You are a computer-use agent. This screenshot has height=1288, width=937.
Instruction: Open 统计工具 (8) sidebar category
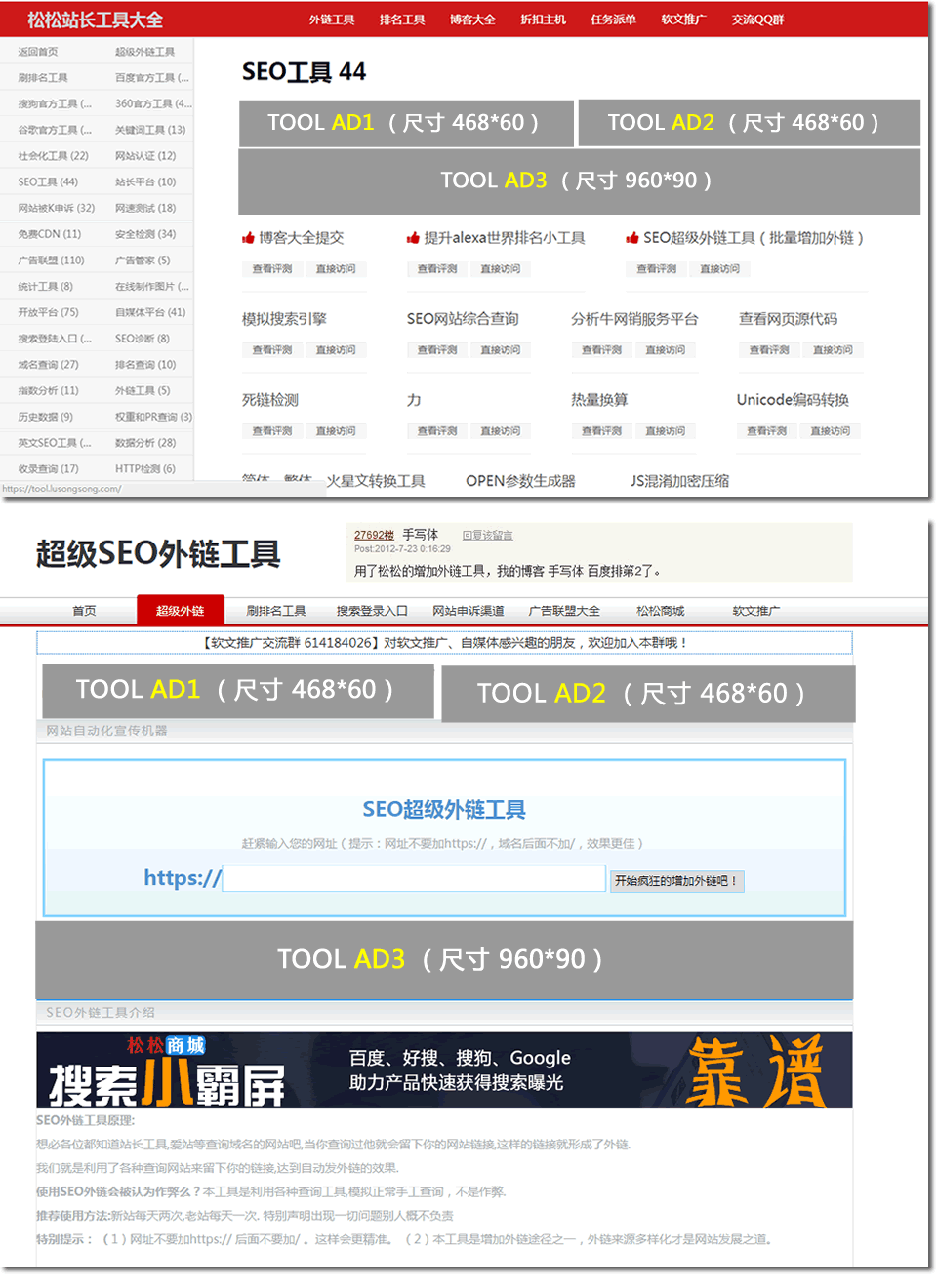[45, 287]
